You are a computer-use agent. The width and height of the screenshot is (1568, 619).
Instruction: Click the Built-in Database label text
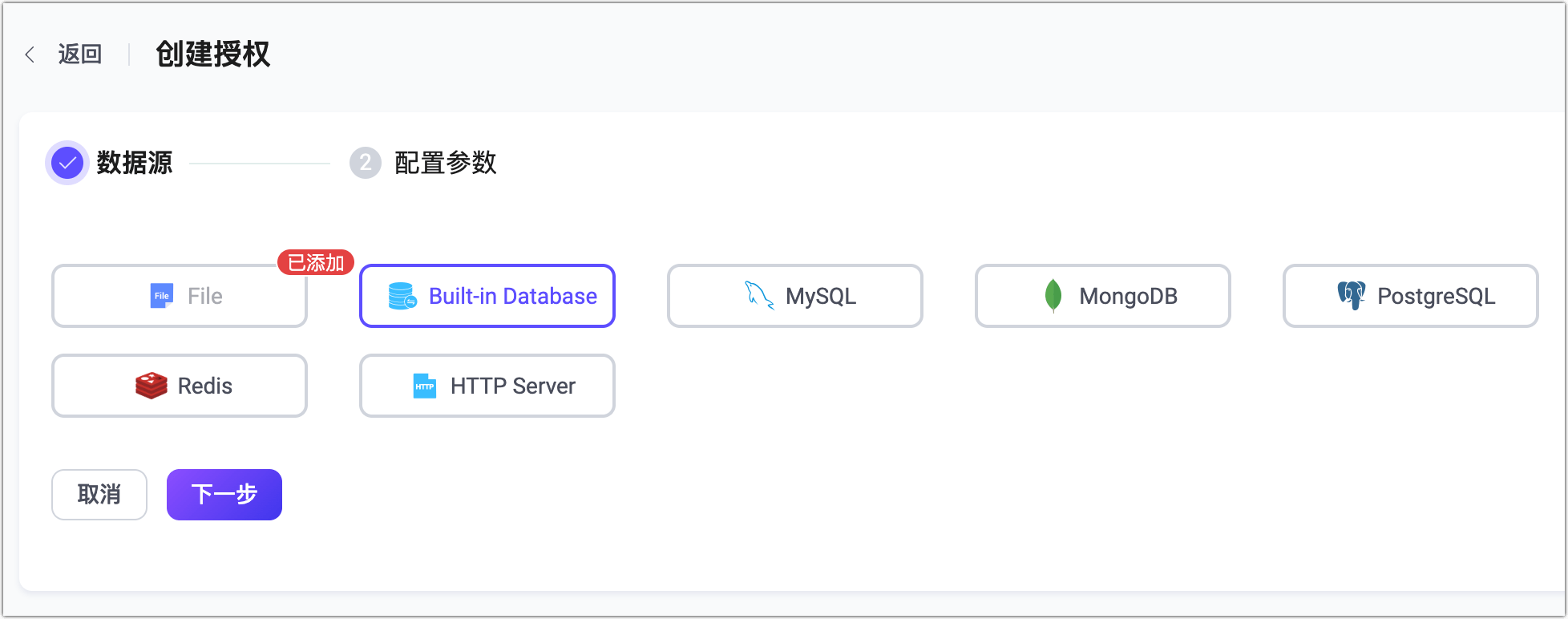pos(513,297)
